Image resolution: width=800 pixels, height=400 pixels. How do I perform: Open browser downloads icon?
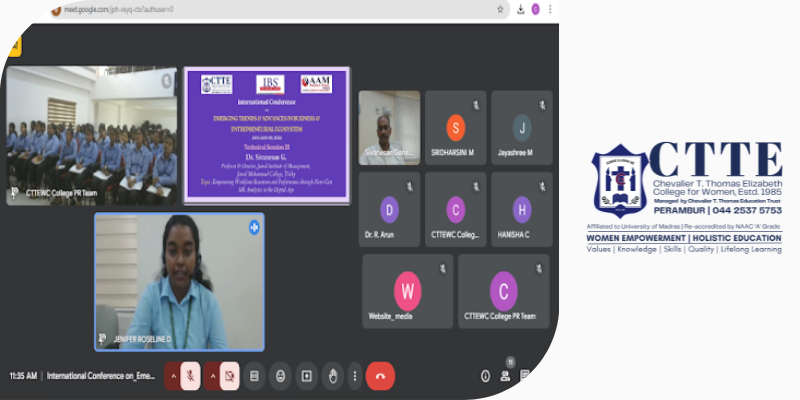[x=520, y=9]
